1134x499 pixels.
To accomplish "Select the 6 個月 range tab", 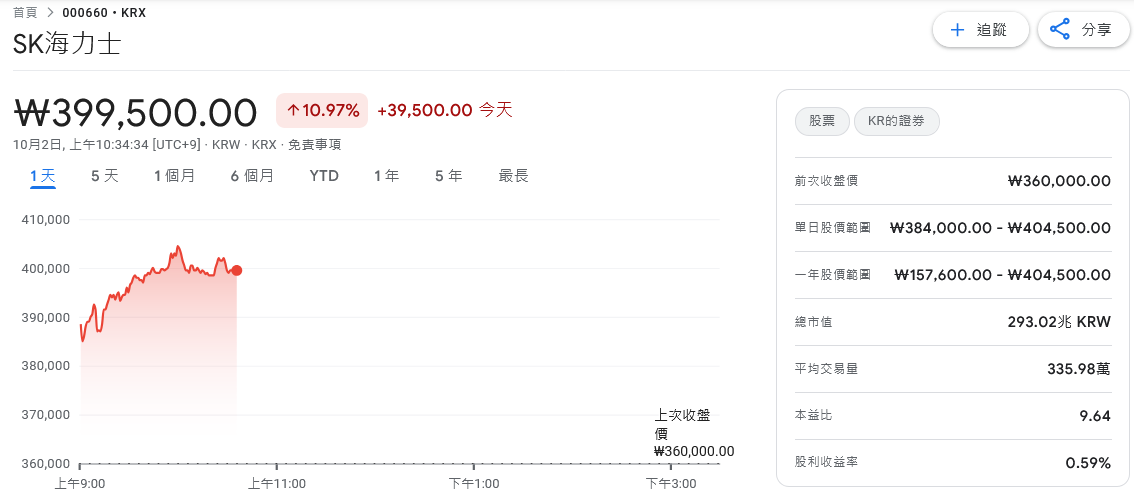I will pos(252,176).
